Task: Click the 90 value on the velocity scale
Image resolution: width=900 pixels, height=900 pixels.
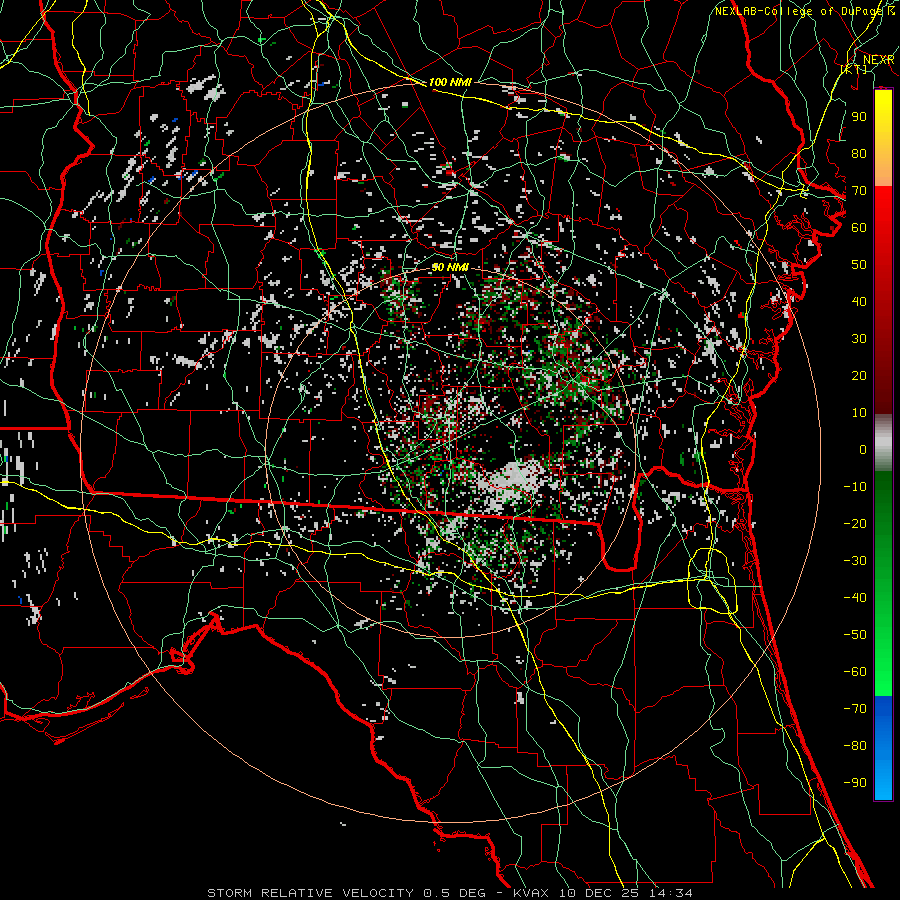Action: tap(859, 117)
